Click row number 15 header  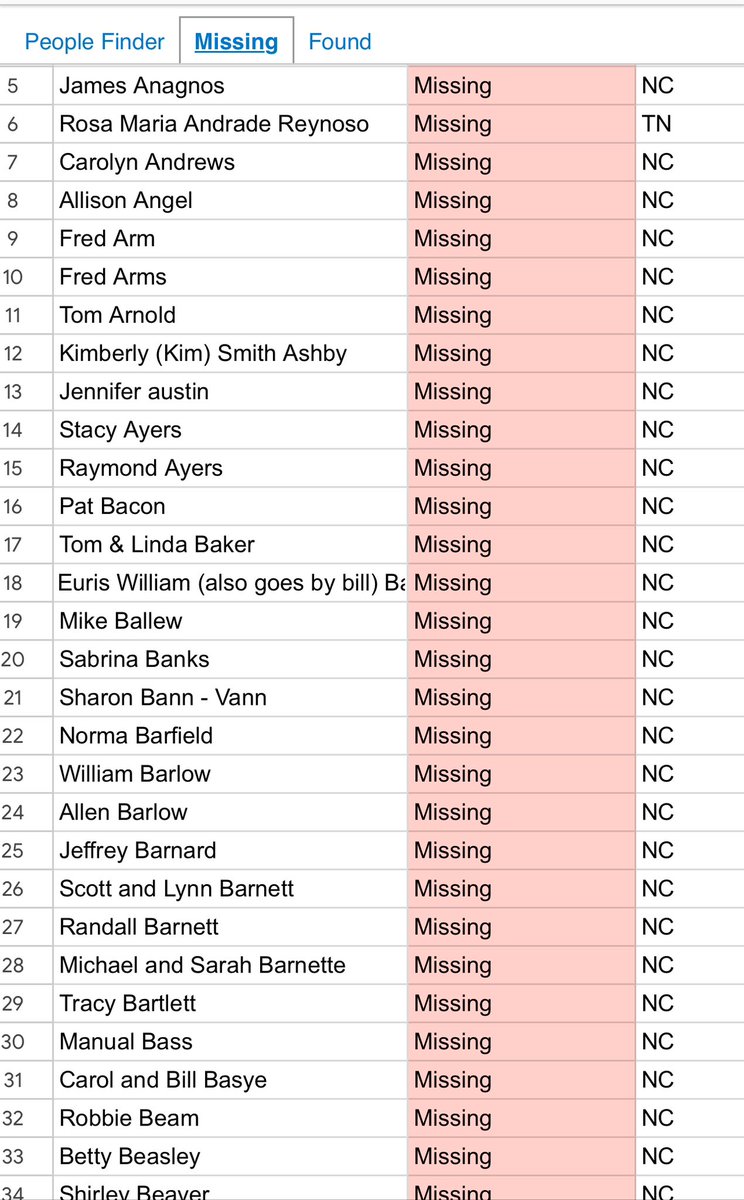(x=13, y=468)
